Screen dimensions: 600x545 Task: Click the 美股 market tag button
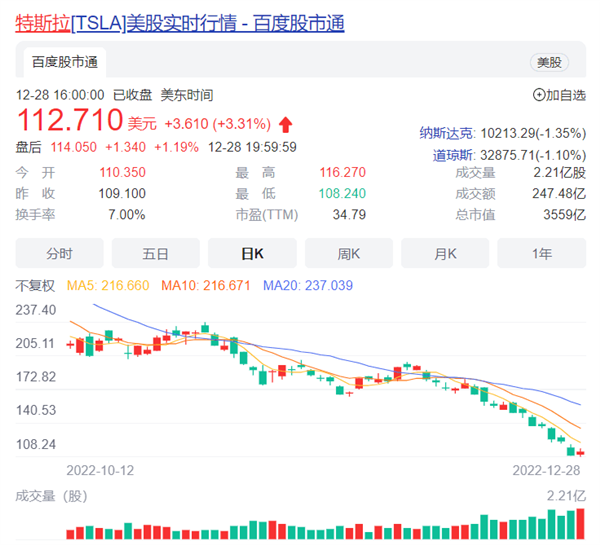pos(549,62)
